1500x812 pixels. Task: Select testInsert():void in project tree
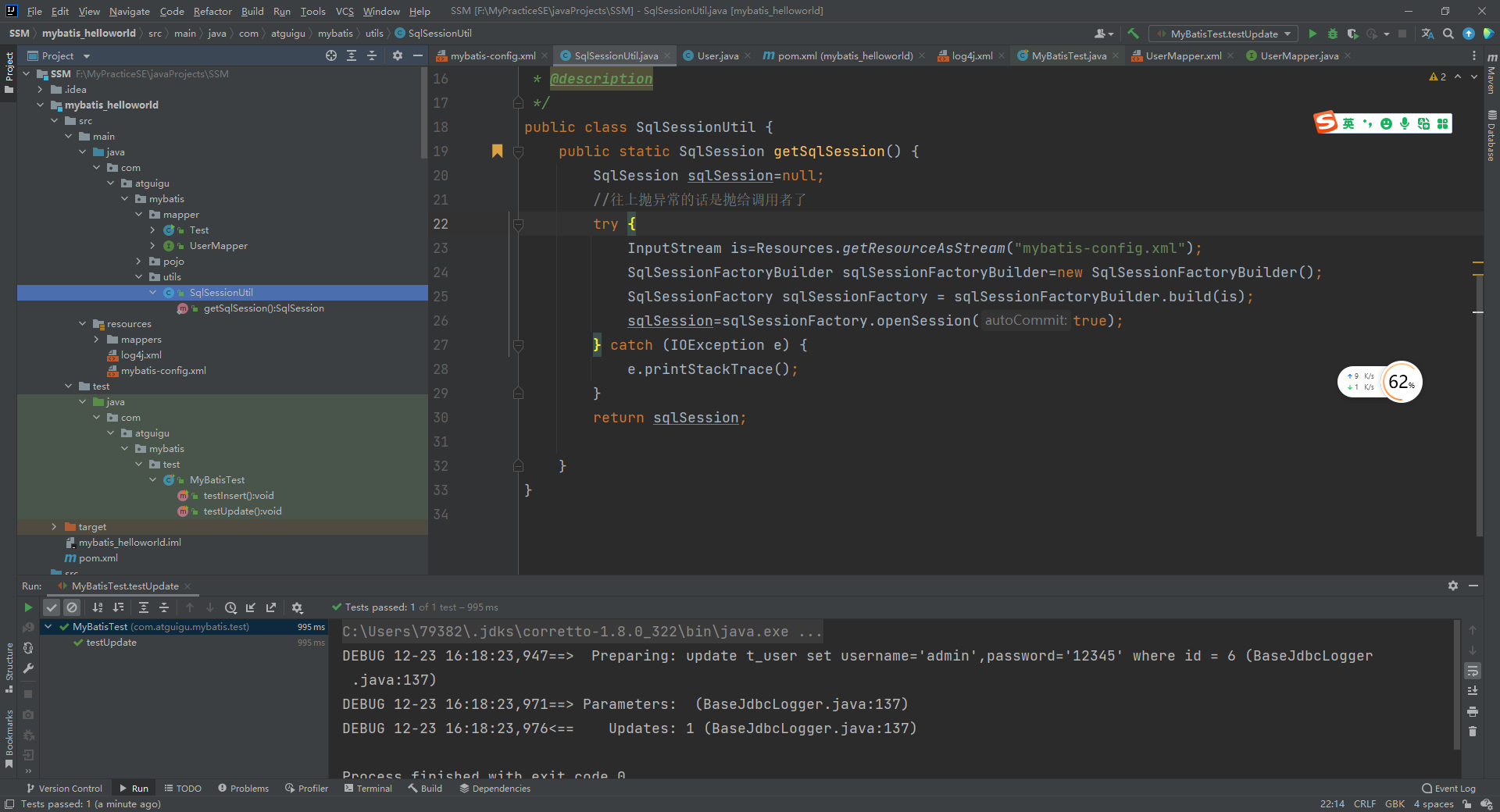pos(238,495)
